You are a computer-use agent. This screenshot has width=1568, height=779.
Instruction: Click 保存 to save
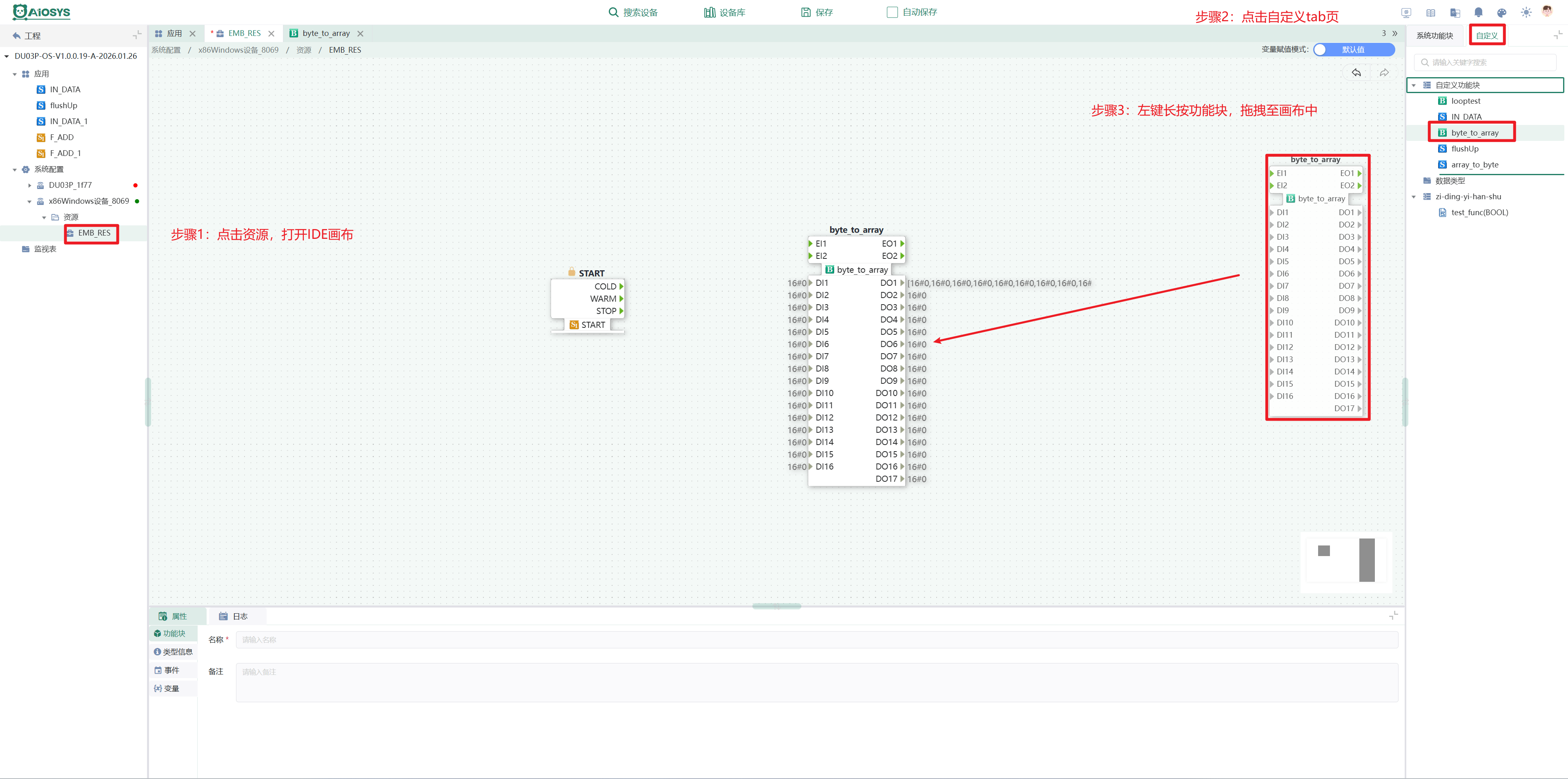[817, 12]
